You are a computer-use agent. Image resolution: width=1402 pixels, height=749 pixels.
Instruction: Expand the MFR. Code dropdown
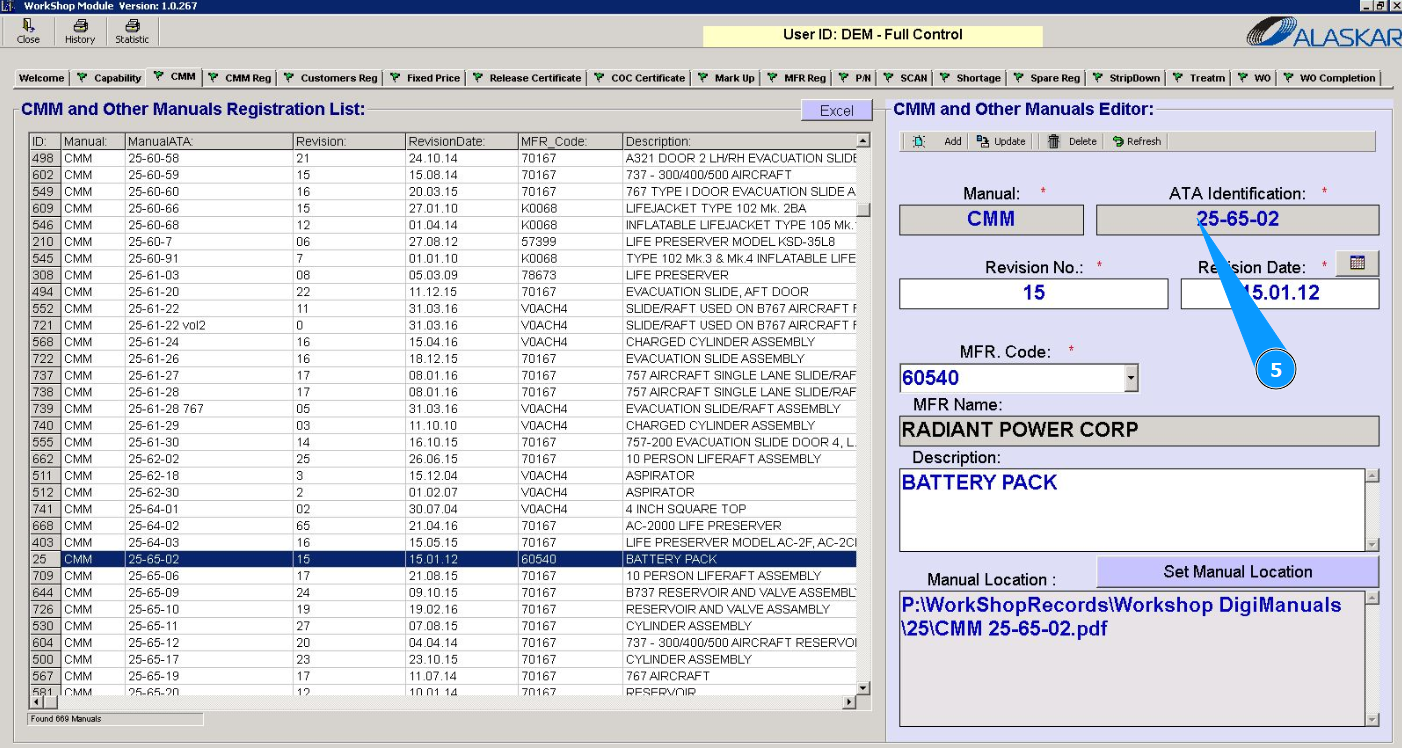point(1131,378)
